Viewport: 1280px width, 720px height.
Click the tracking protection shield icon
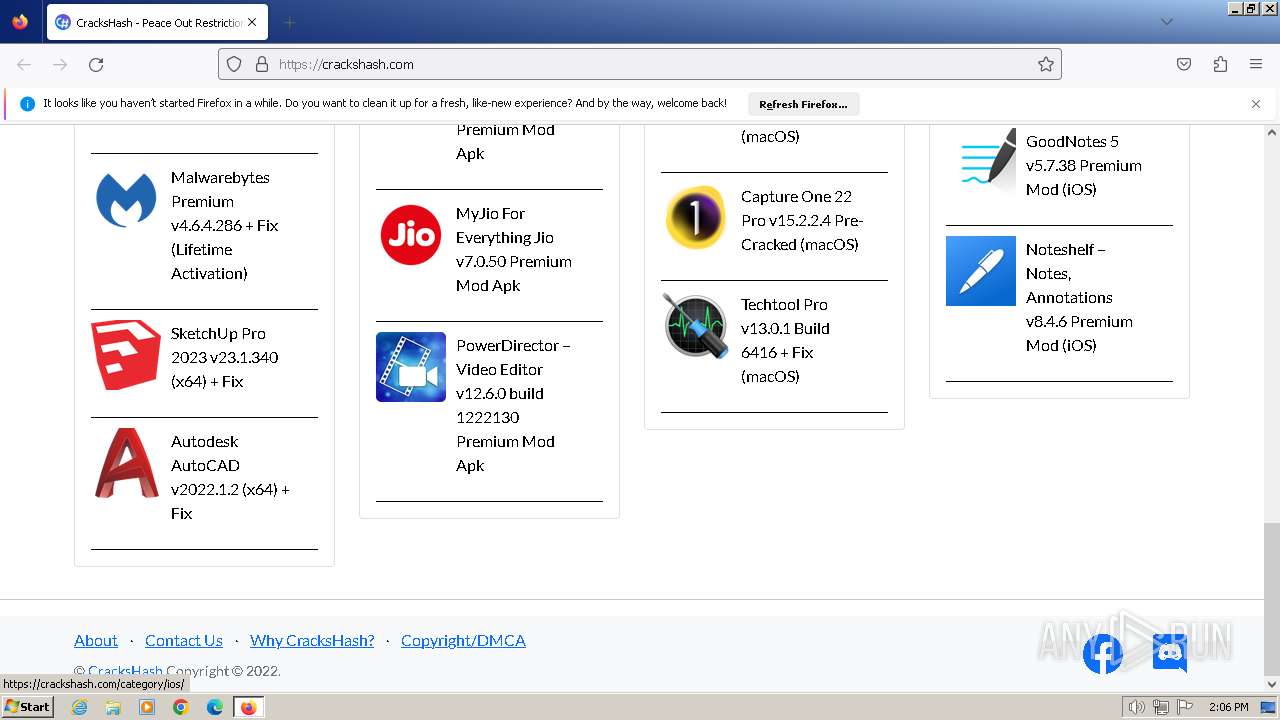pyautogui.click(x=234, y=64)
